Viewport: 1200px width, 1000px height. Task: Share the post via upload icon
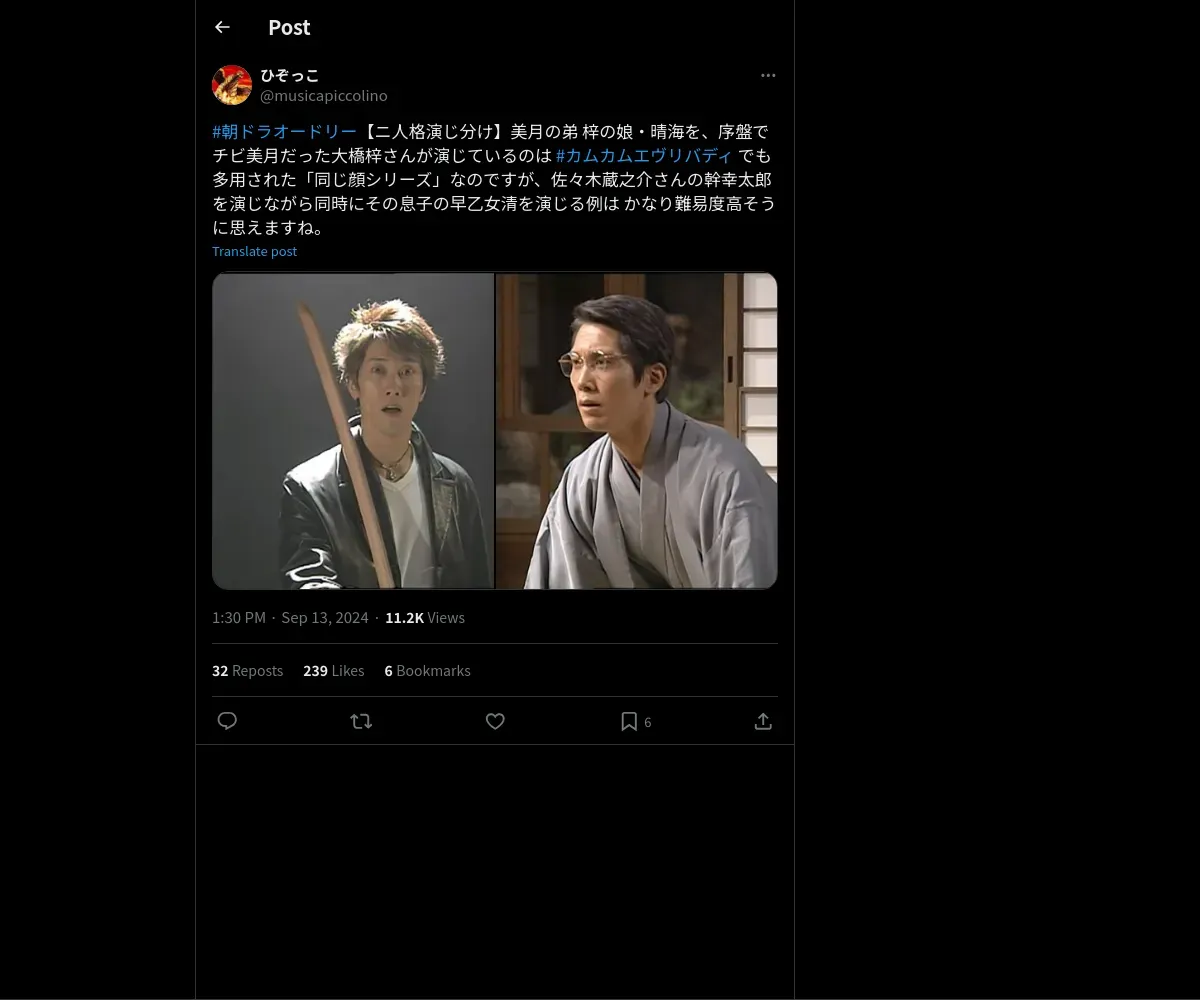click(x=763, y=721)
